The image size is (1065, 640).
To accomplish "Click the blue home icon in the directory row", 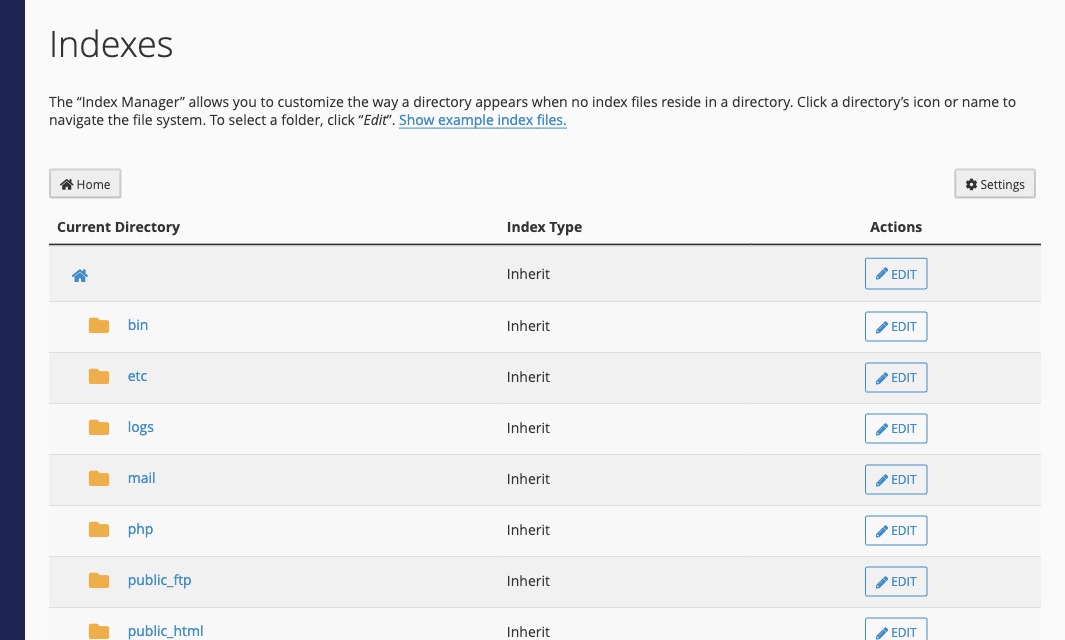I will pos(80,275).
